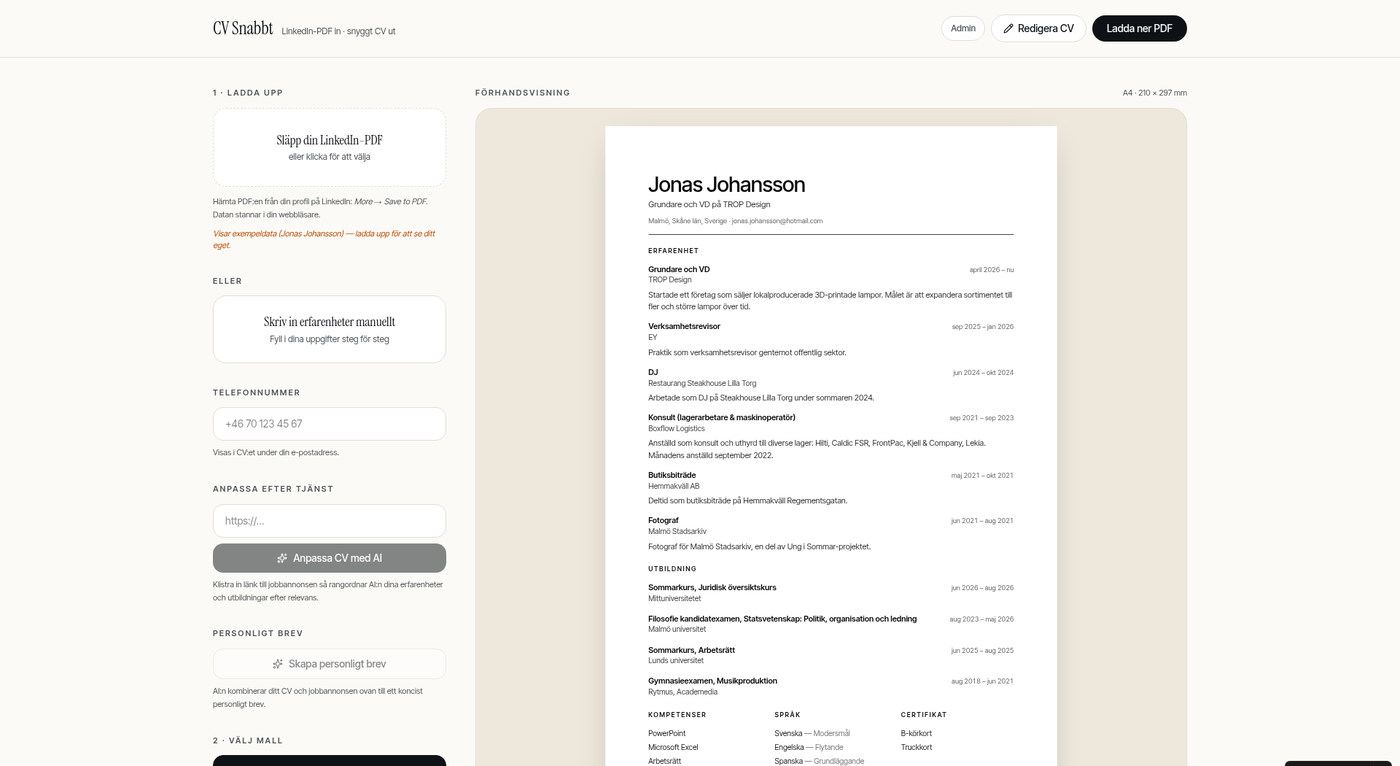
Task: Download the CV with Ladda ner PDF
Action: (1139, 28)
